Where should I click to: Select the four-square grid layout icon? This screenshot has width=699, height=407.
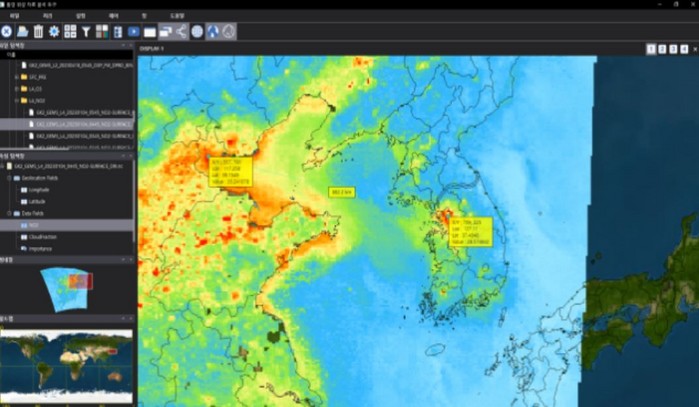70,32
